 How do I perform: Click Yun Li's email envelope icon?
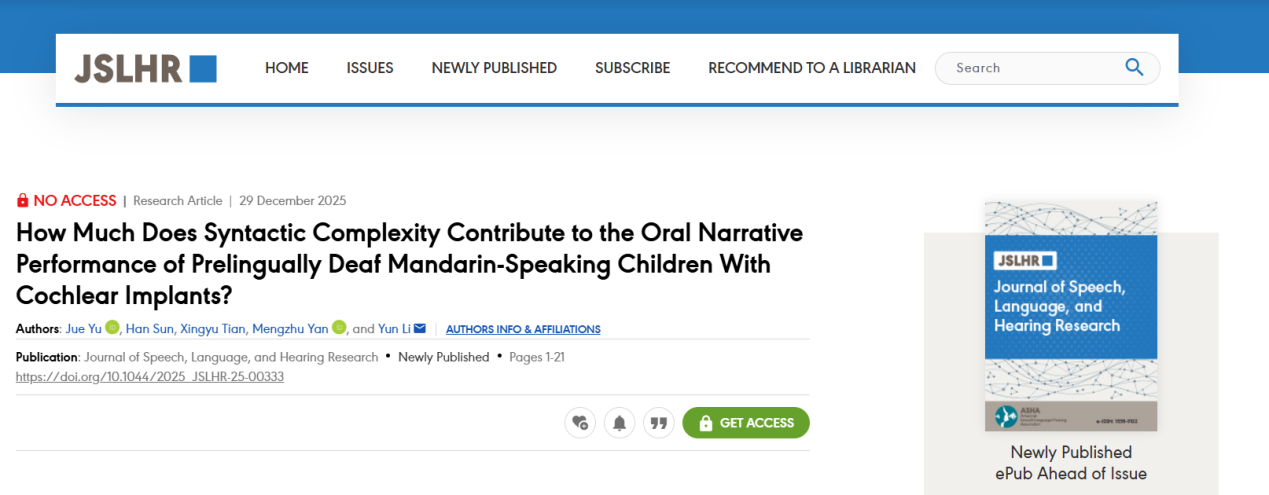[x=420, y=328]
